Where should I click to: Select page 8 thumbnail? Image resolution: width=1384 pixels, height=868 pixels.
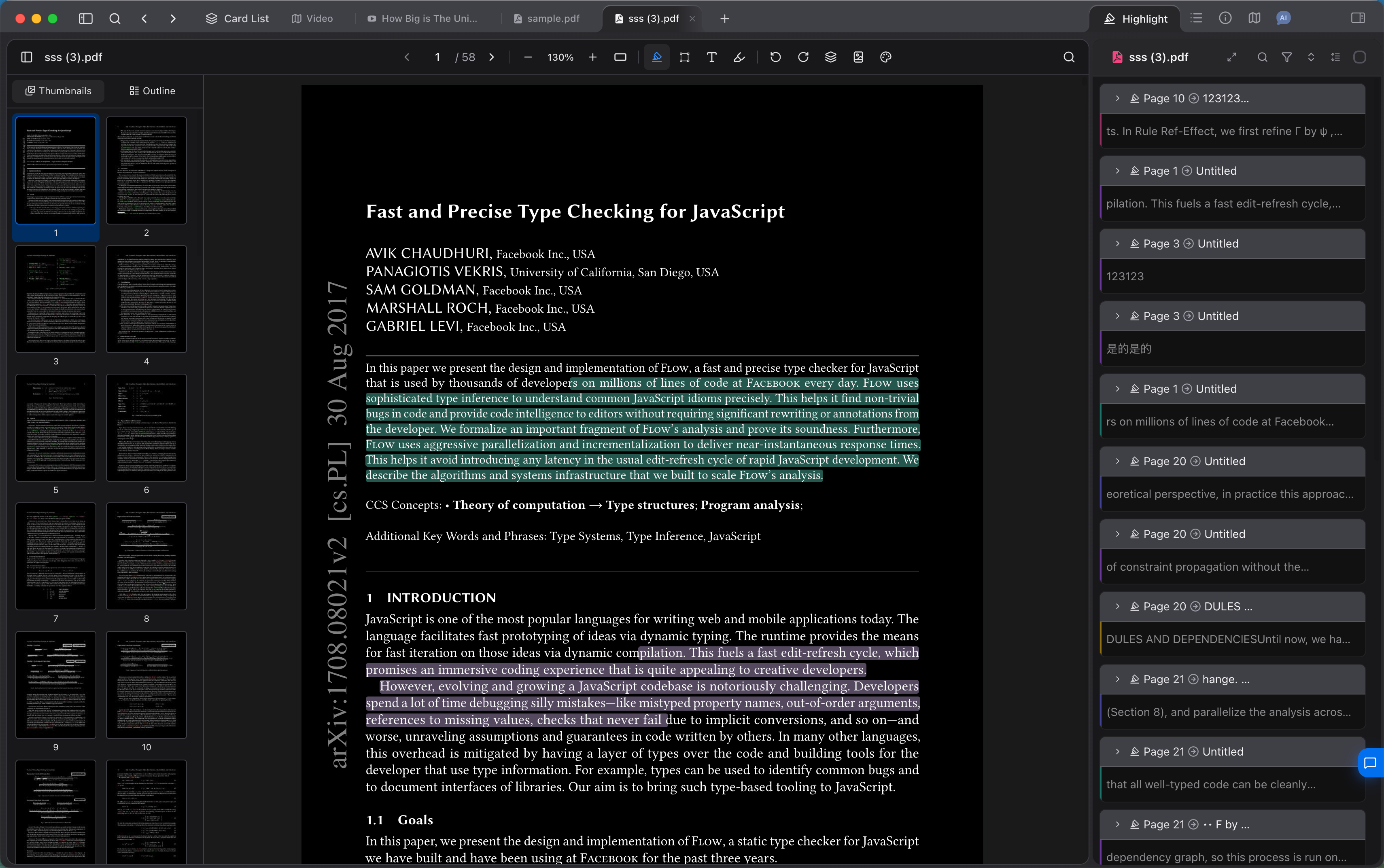click(x=146, y=556)
